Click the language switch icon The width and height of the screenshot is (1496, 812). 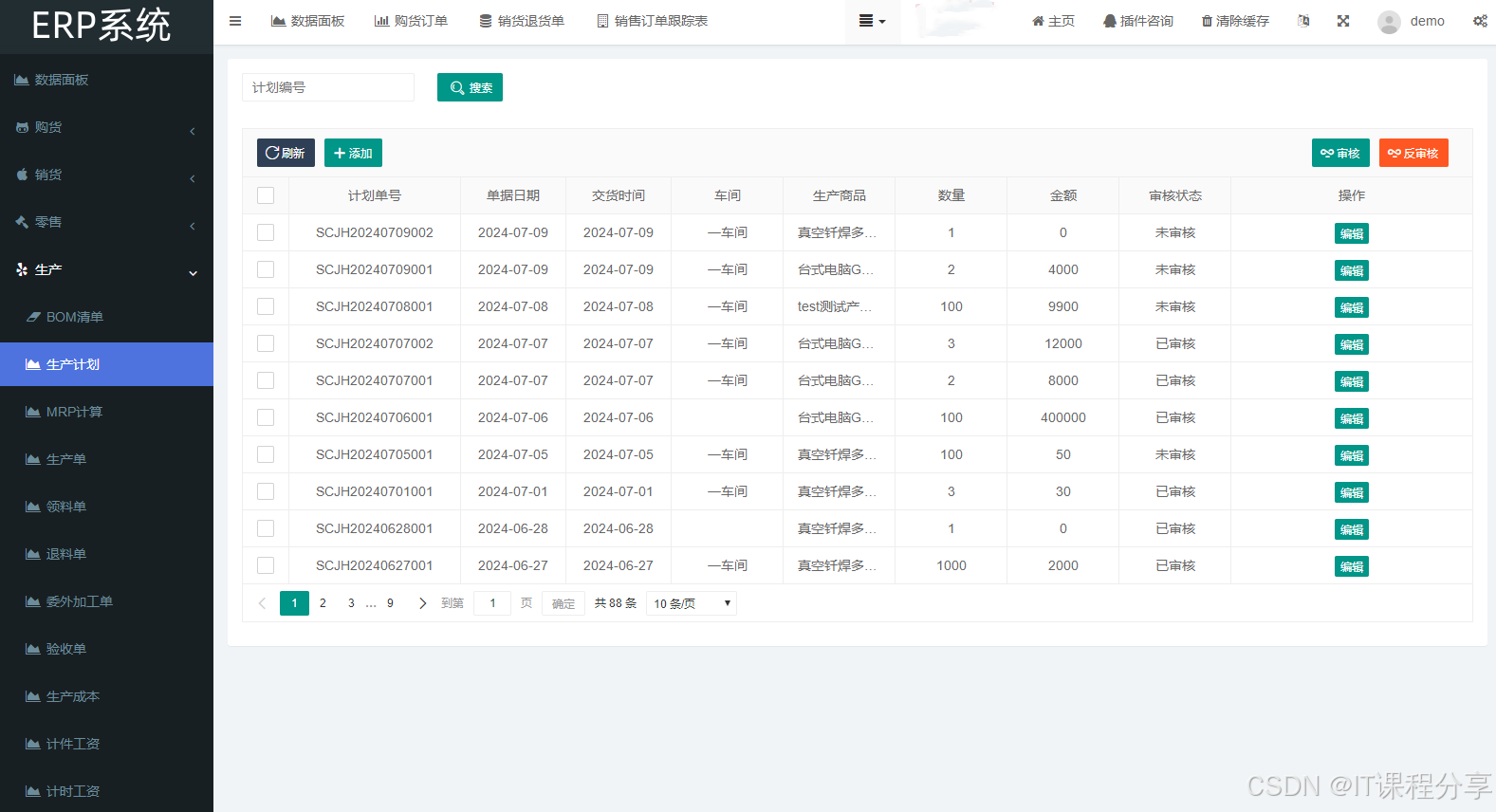pyautogui.click(x=1303, y=21)
